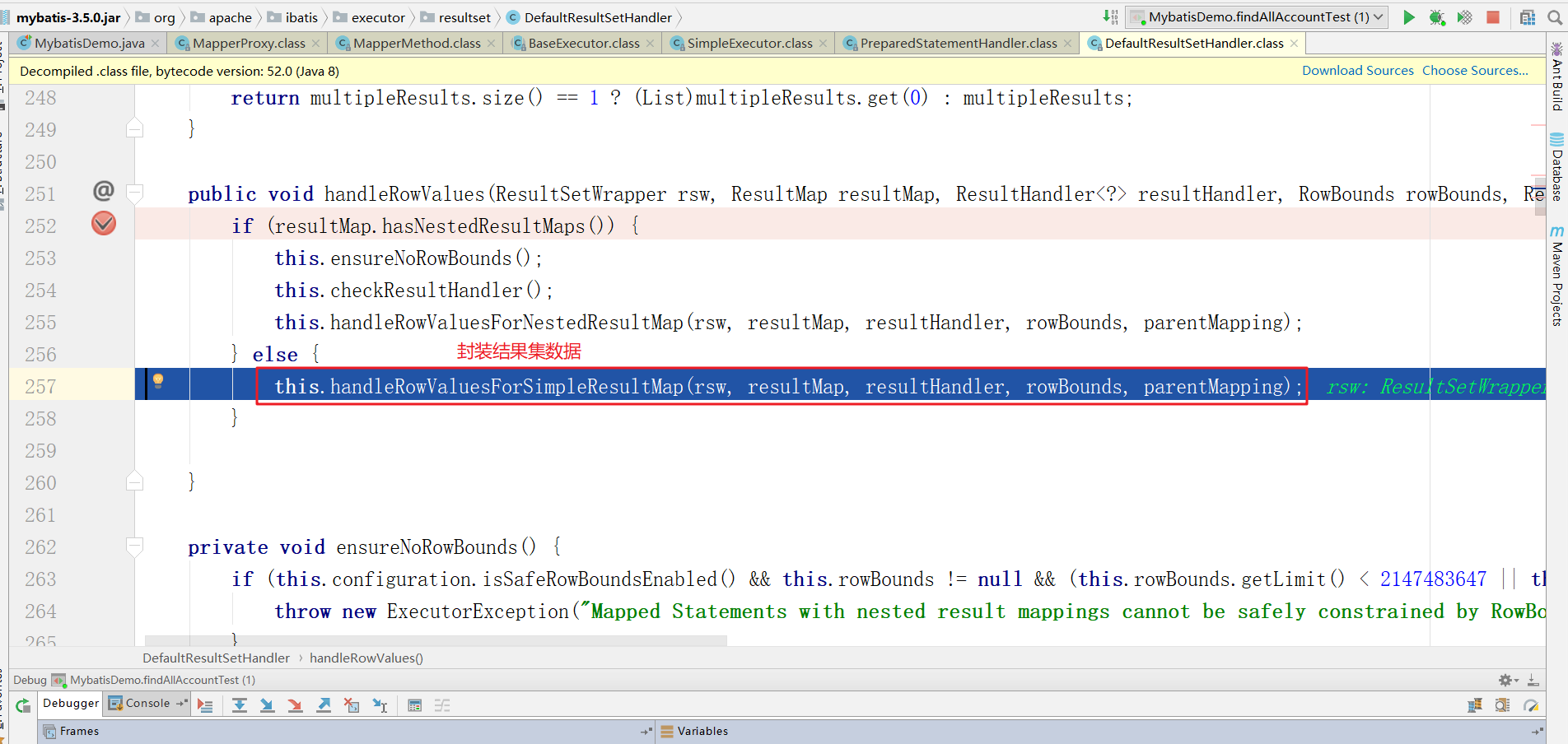This screenshot has height=744, width=1568.
Task: Click the Variables panel icon
Action: 667,732
